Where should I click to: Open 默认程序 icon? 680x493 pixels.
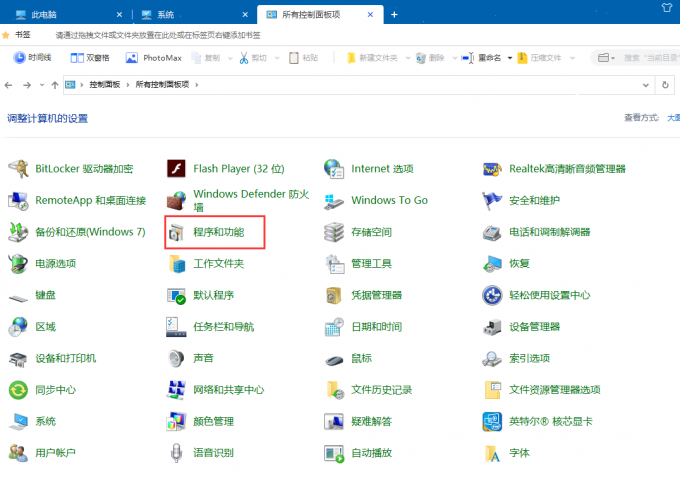click(x=176, y=296)
